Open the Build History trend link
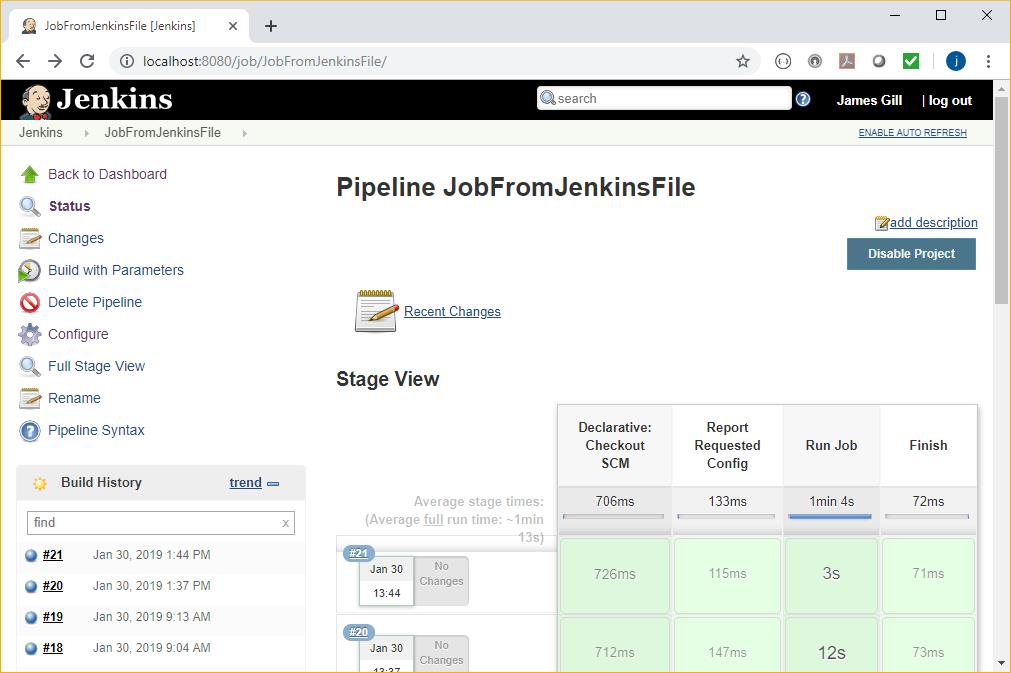This screenshot has width=1011, height=673. pyautogui.click(x=246, y=483)
